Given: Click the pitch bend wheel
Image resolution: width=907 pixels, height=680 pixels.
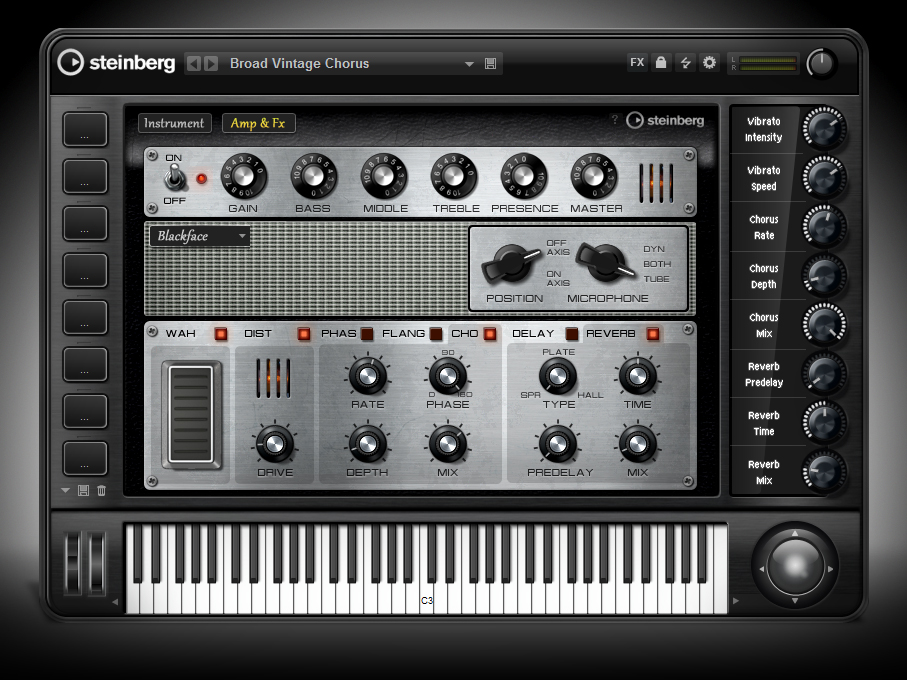Looking at the screenshot, I should 72,564.
